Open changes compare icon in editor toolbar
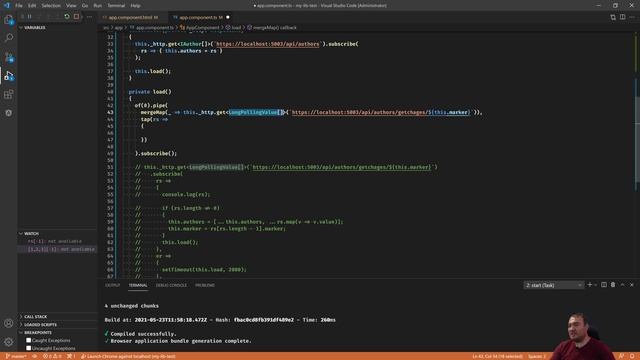Image resolution: width=640 pixels, height=360 pixels. [x=613, y=17]
